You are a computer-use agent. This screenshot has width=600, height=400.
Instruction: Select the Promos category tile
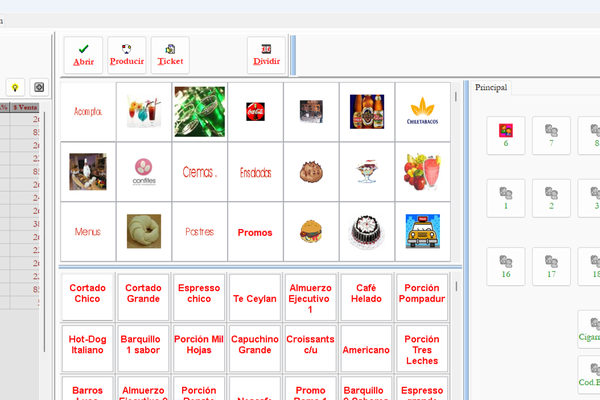pos(255,232)
